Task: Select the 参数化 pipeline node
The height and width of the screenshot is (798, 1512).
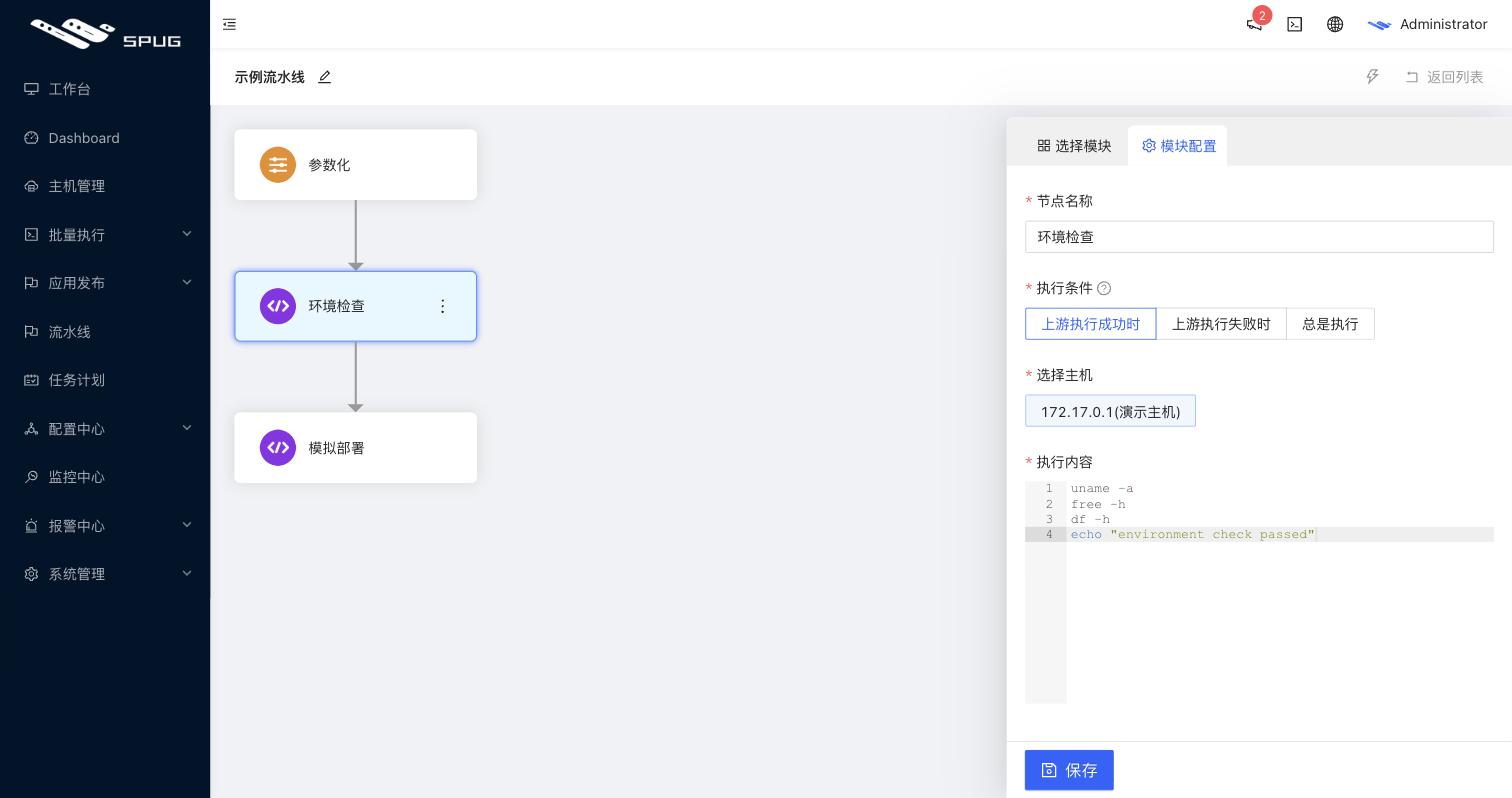Action: click(x=355, y=165)
